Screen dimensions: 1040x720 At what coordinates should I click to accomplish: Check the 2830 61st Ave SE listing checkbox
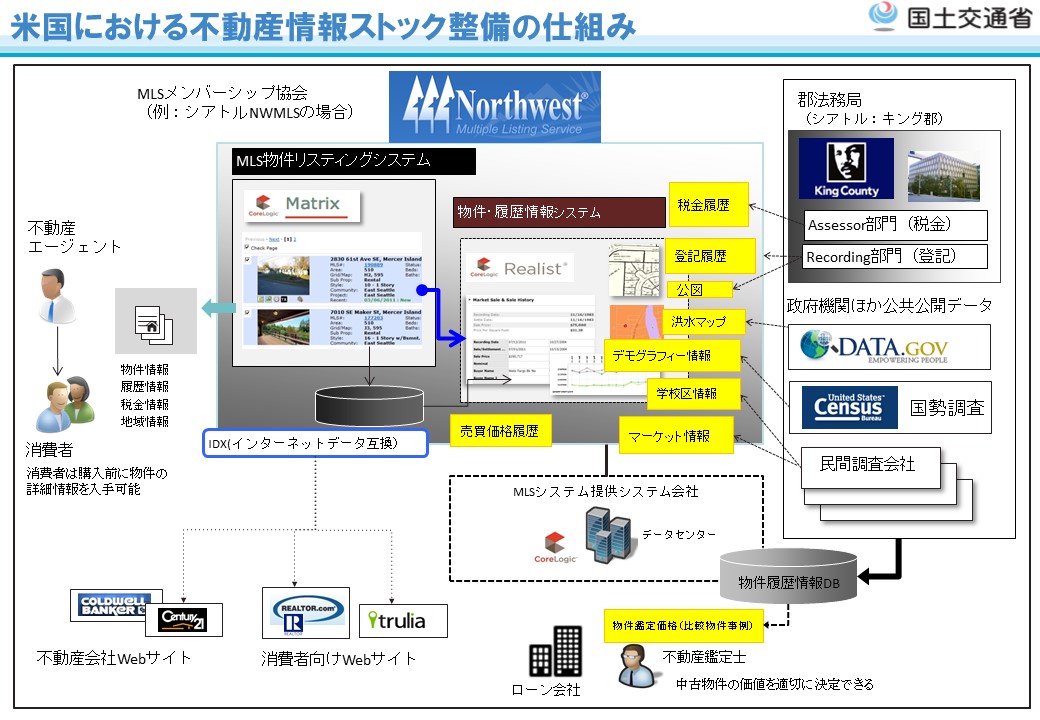pyautogui.click(x=249, y=260)
